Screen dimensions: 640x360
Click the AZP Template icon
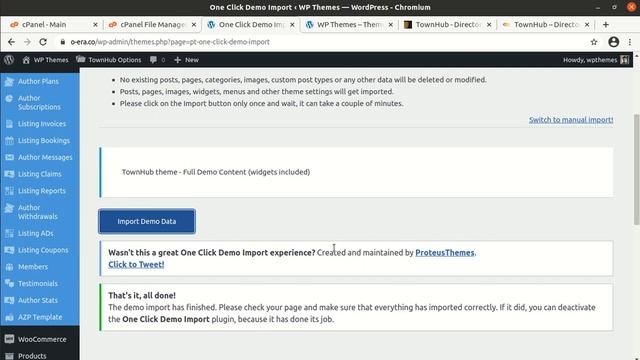pyautogui.click(x=9, y=317)
